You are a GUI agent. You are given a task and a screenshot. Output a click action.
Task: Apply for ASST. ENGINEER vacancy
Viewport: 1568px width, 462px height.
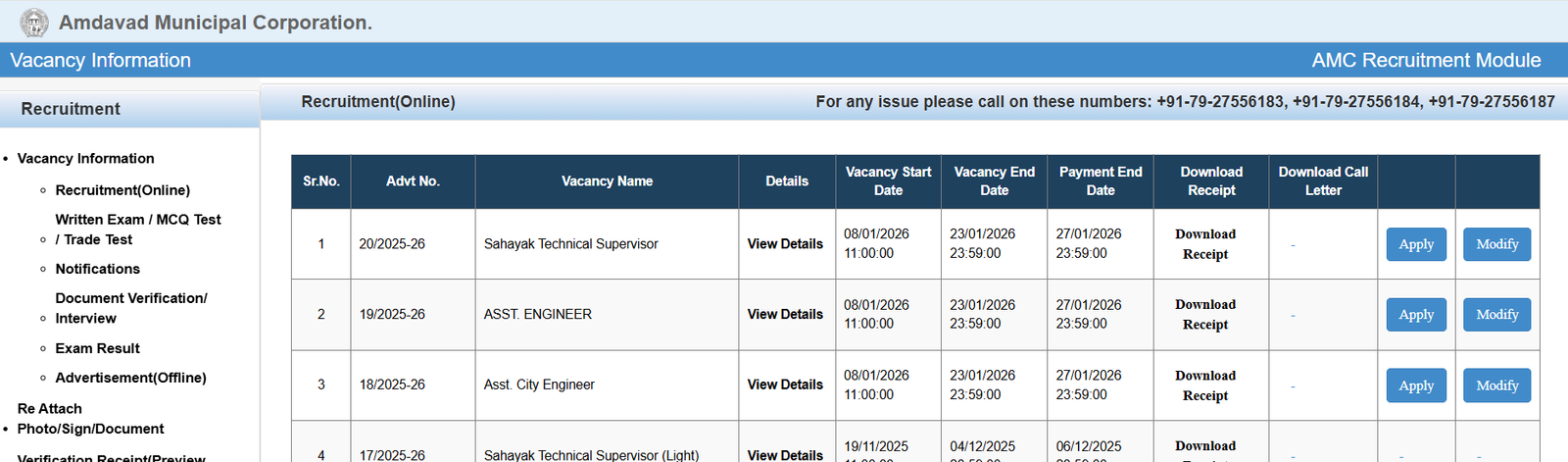coord(1416,315)
